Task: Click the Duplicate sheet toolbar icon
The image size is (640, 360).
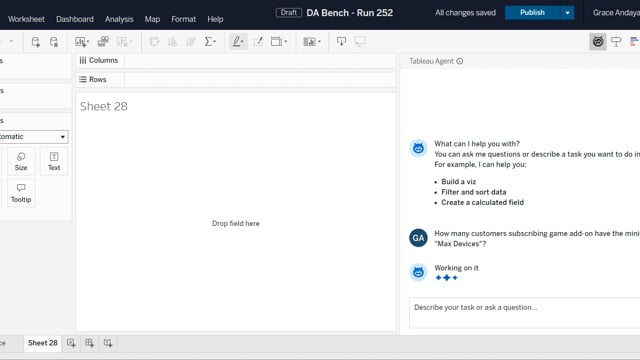Action: (x=103, y=42)
